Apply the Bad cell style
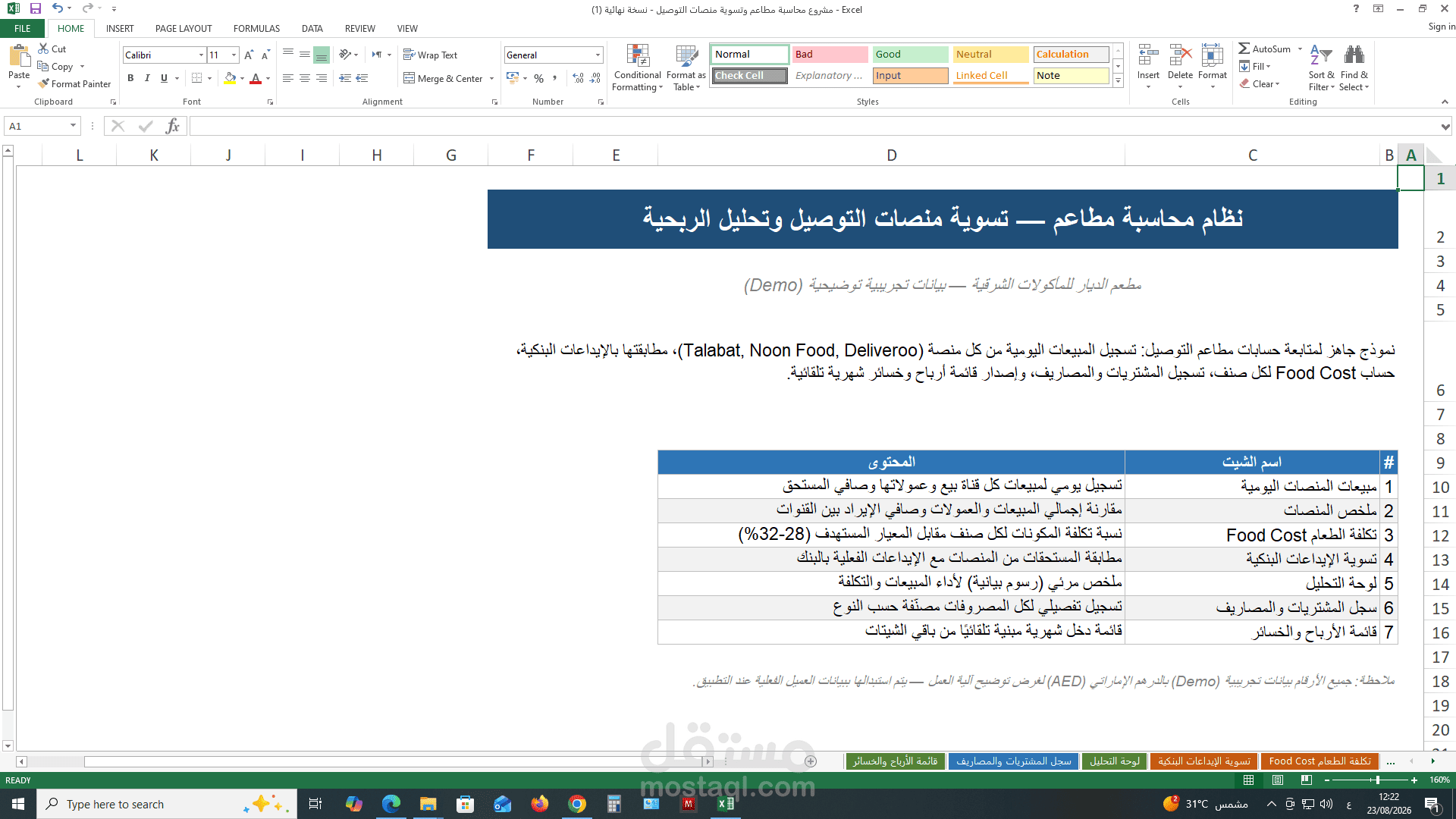The width and height of the screenshot is (1456, 819). [830, 55]
